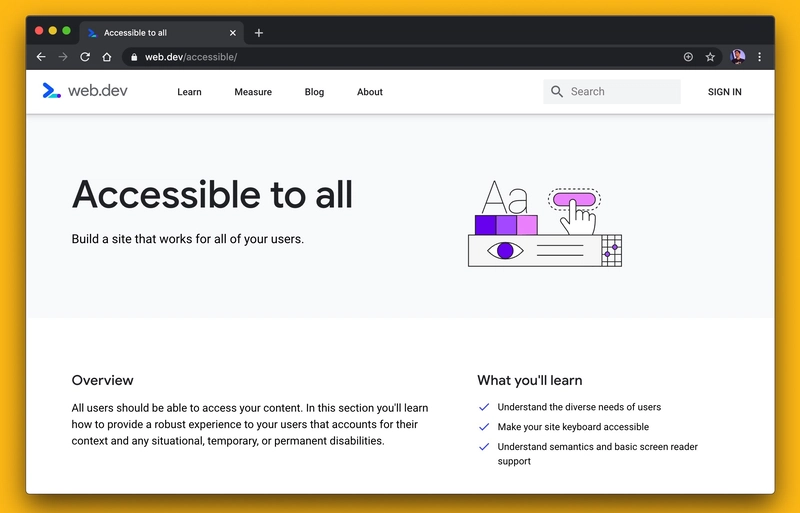Click the red close window button
The width and height of the screenshot is (800, 513).
pyautogui.click(x=39, y=31)
